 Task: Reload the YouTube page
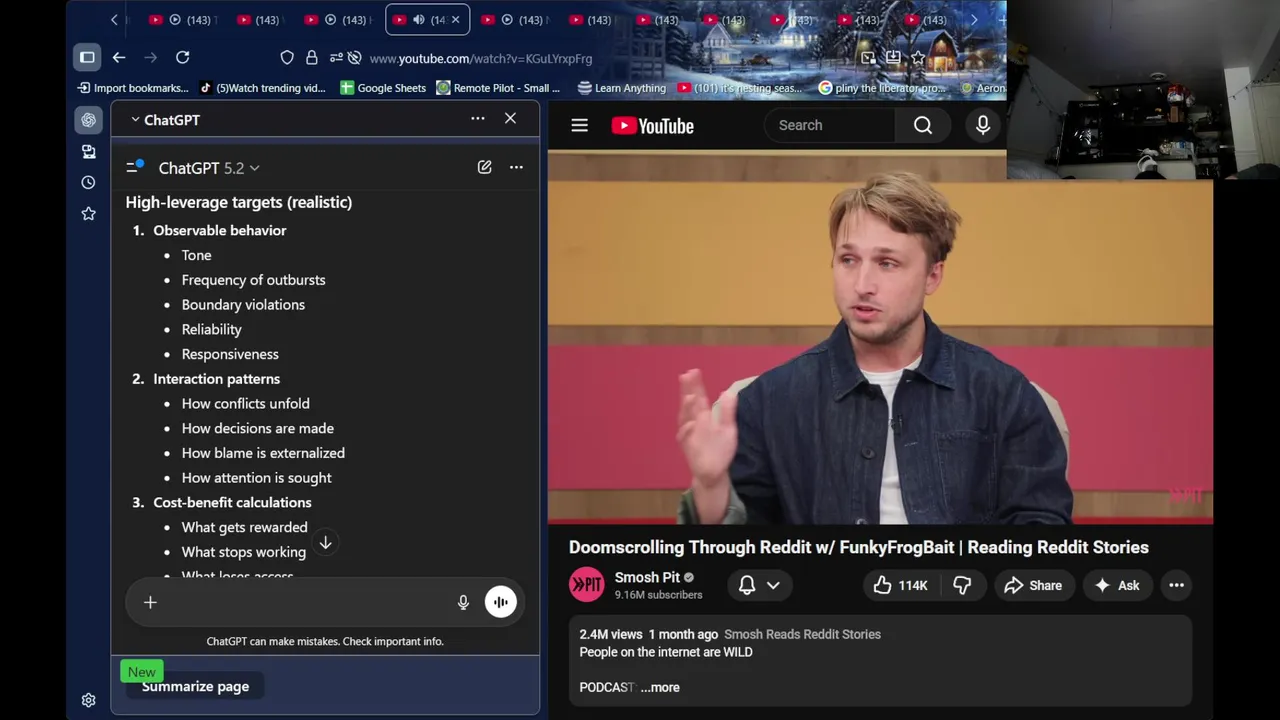tap(182, 57)
